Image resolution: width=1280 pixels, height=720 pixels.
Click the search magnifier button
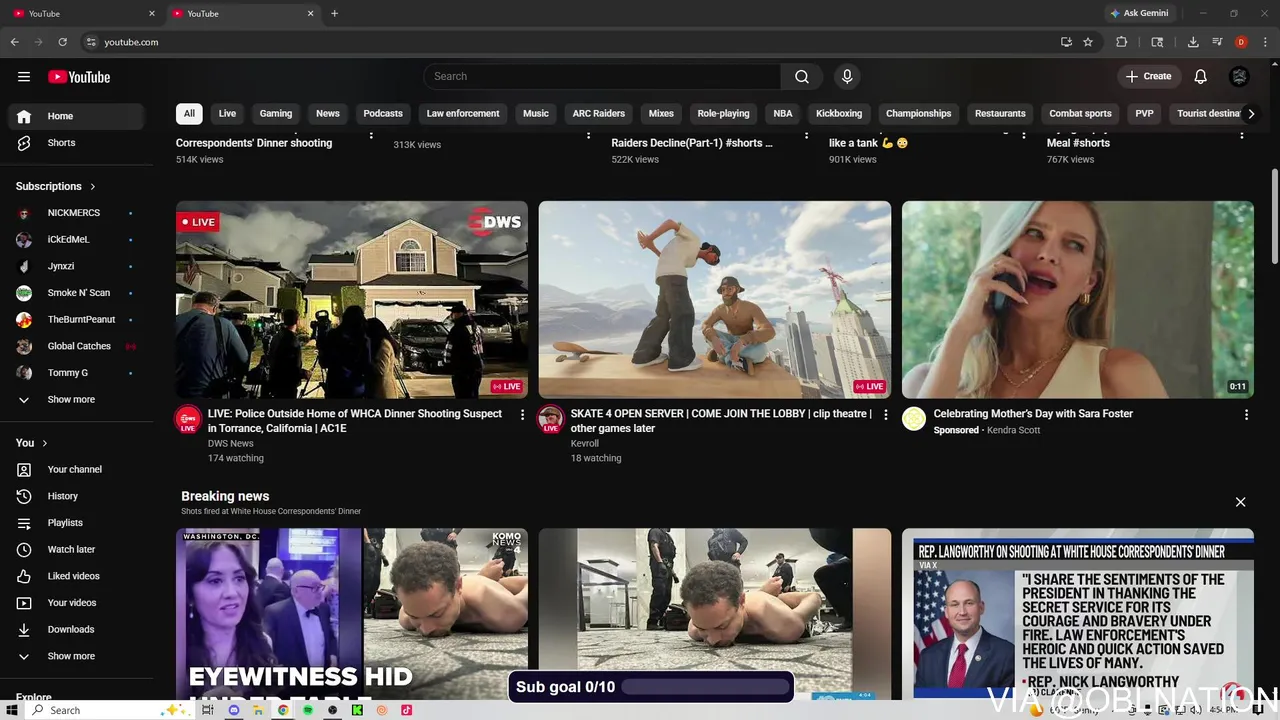point(802,76)
